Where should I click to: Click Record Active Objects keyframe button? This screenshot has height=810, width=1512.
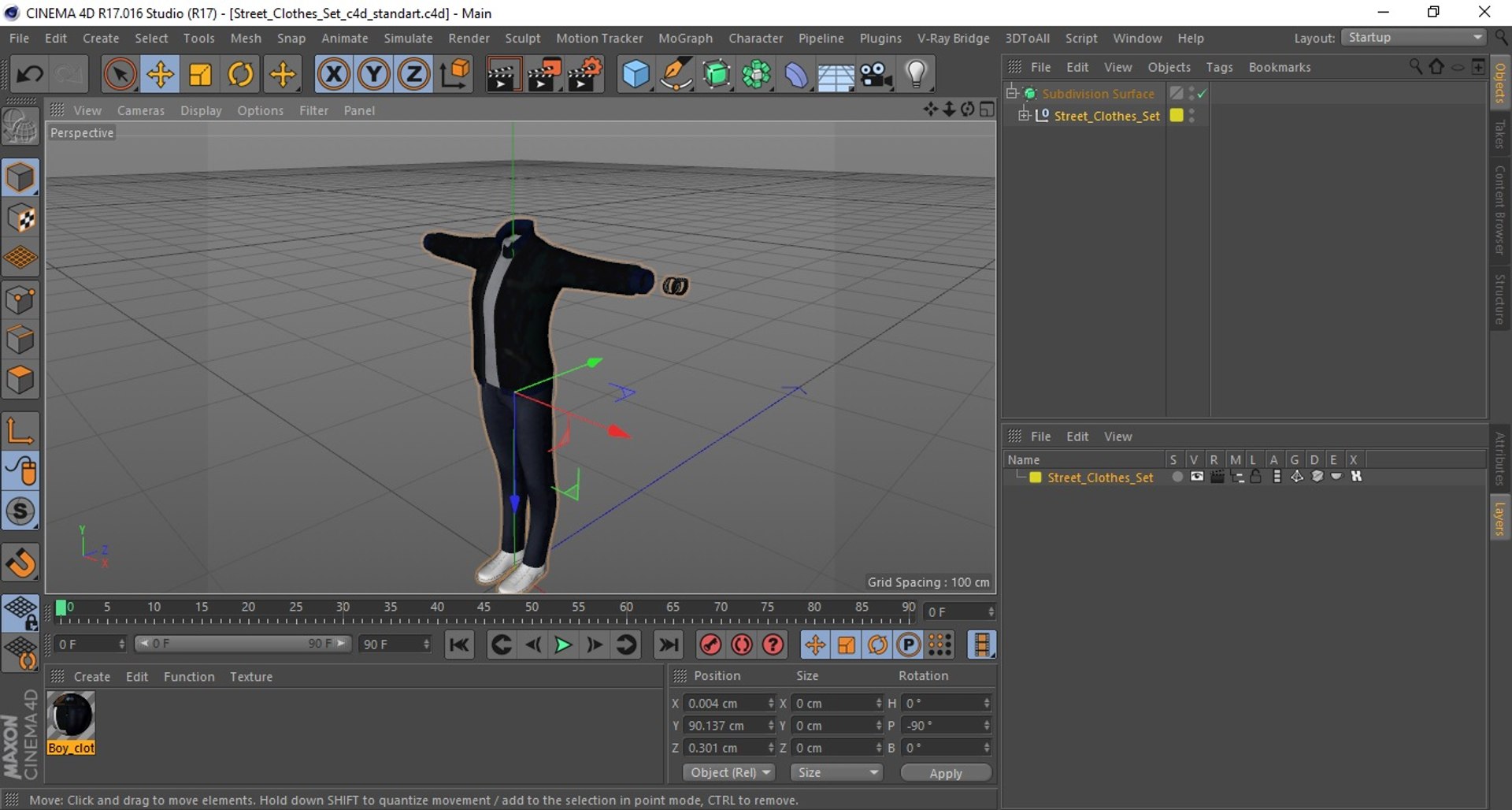710,645
